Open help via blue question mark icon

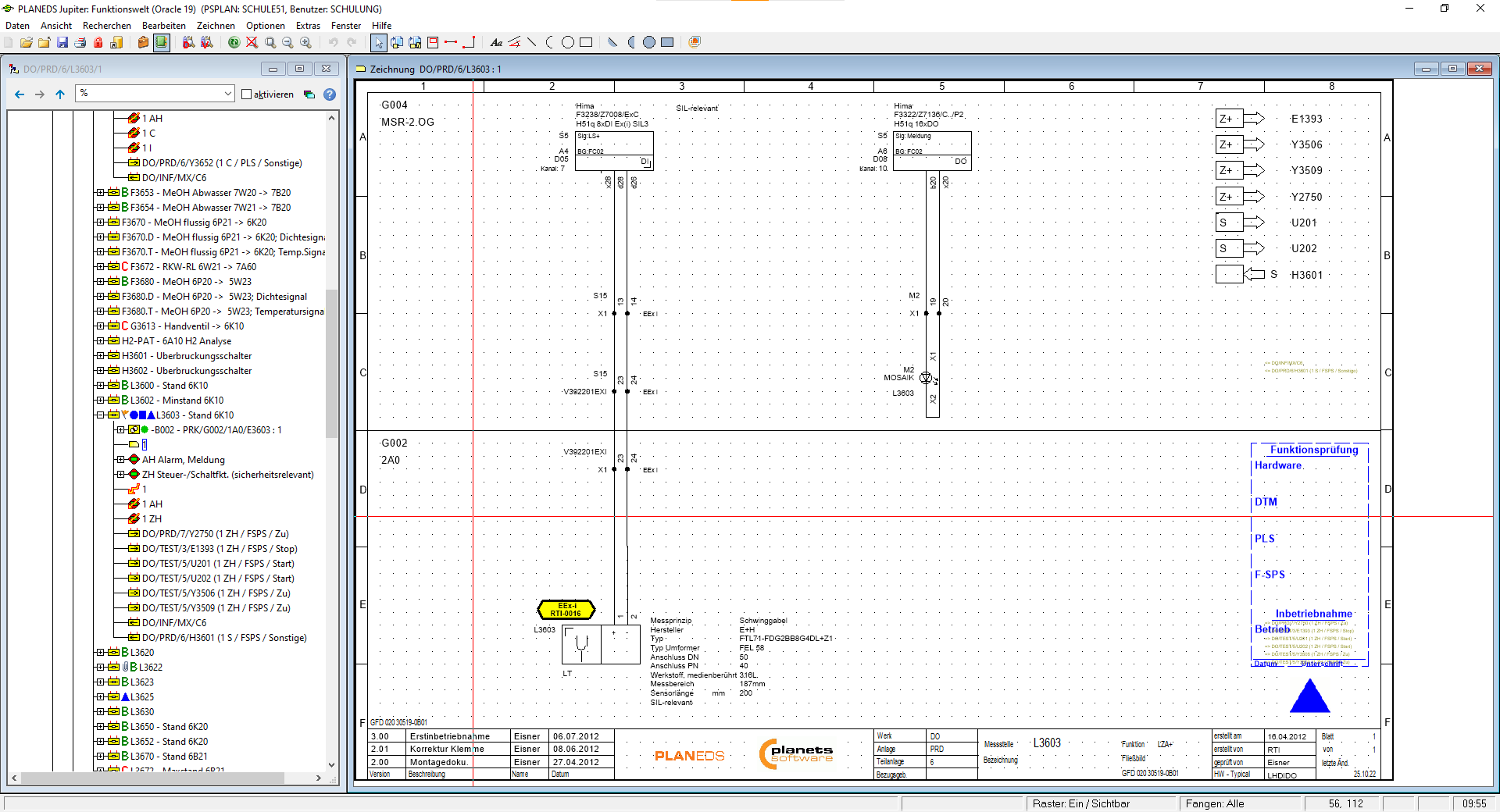[x=330, y=94]
